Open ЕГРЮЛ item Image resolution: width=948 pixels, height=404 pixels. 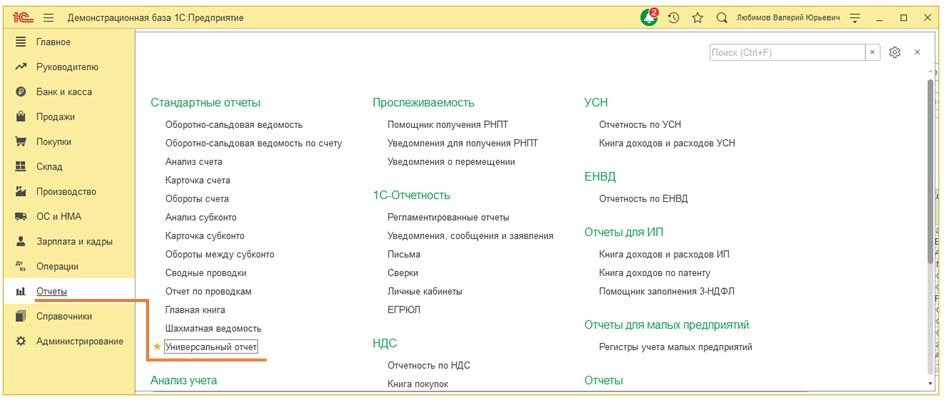[x=404, y=310]
